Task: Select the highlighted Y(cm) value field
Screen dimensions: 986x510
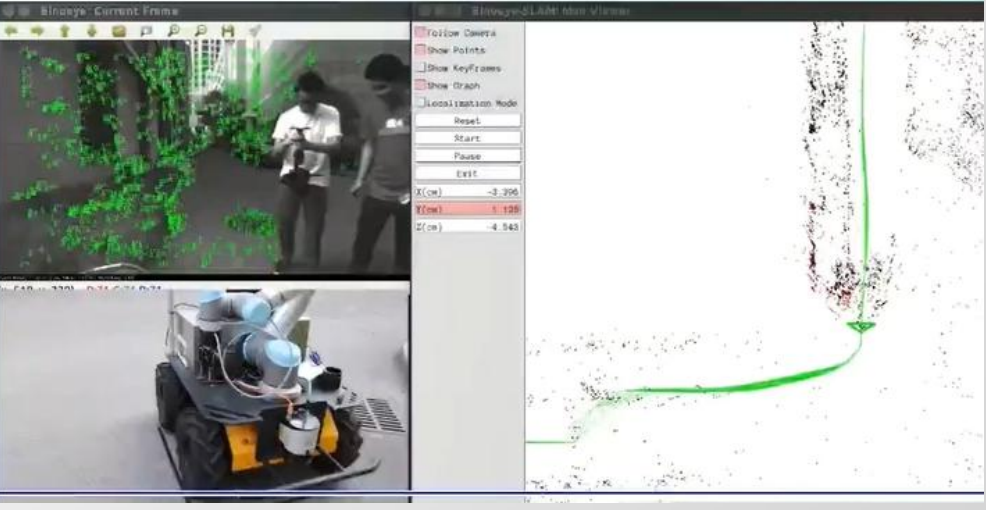Action: [x=468, y=209]
